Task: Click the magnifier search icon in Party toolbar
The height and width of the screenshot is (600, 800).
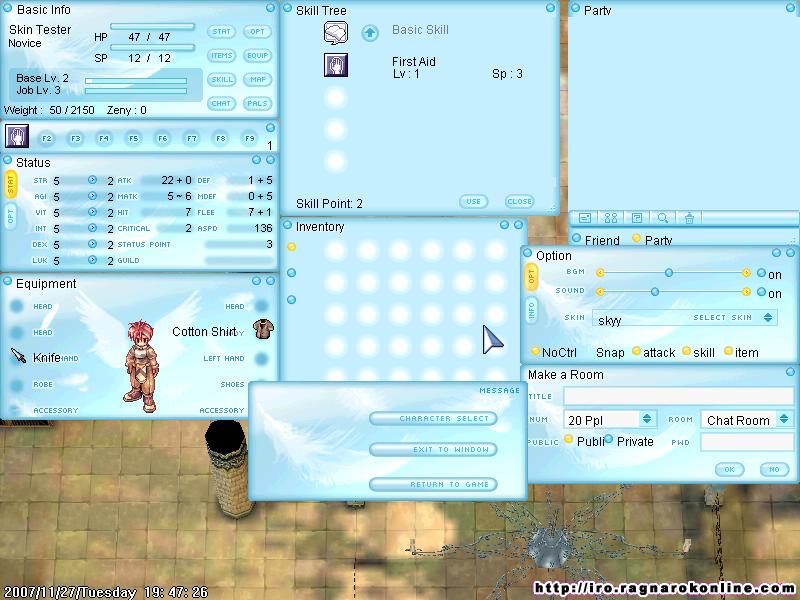Action: click(x=663, y=218)
